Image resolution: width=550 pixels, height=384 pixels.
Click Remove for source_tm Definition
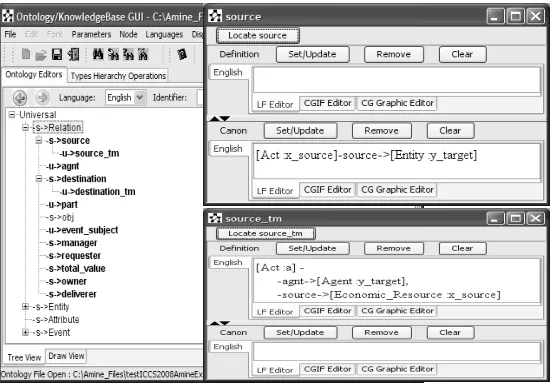pyautogui.click(x=393, y=248)
